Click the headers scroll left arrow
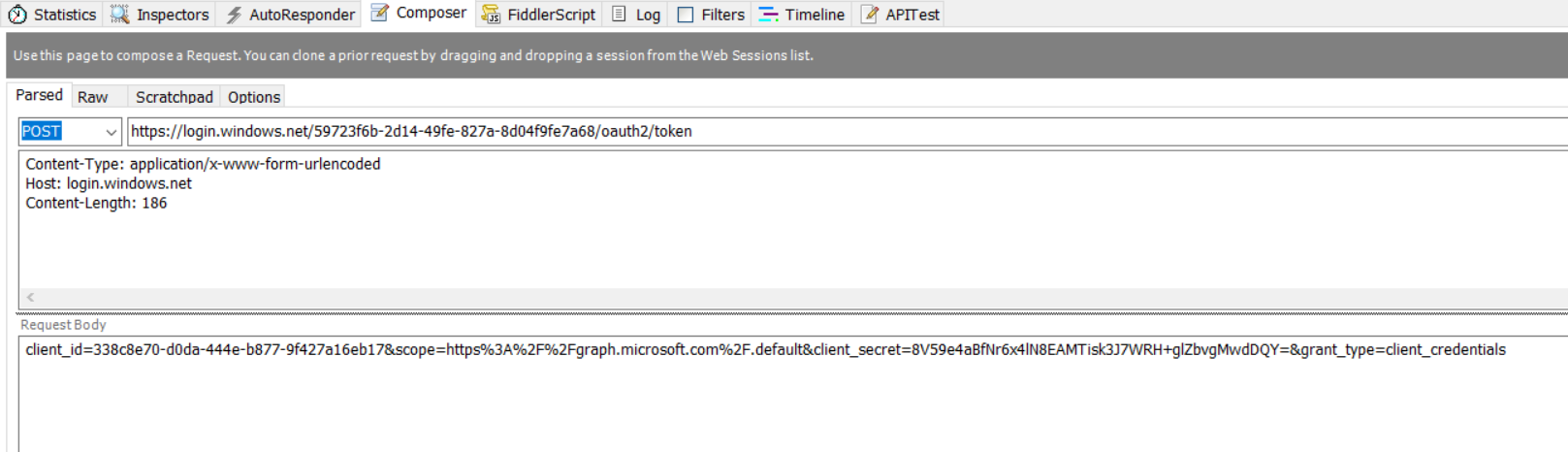Image resolution: width=1568 pixels, height=452 pixels. (x=30, y=298)
